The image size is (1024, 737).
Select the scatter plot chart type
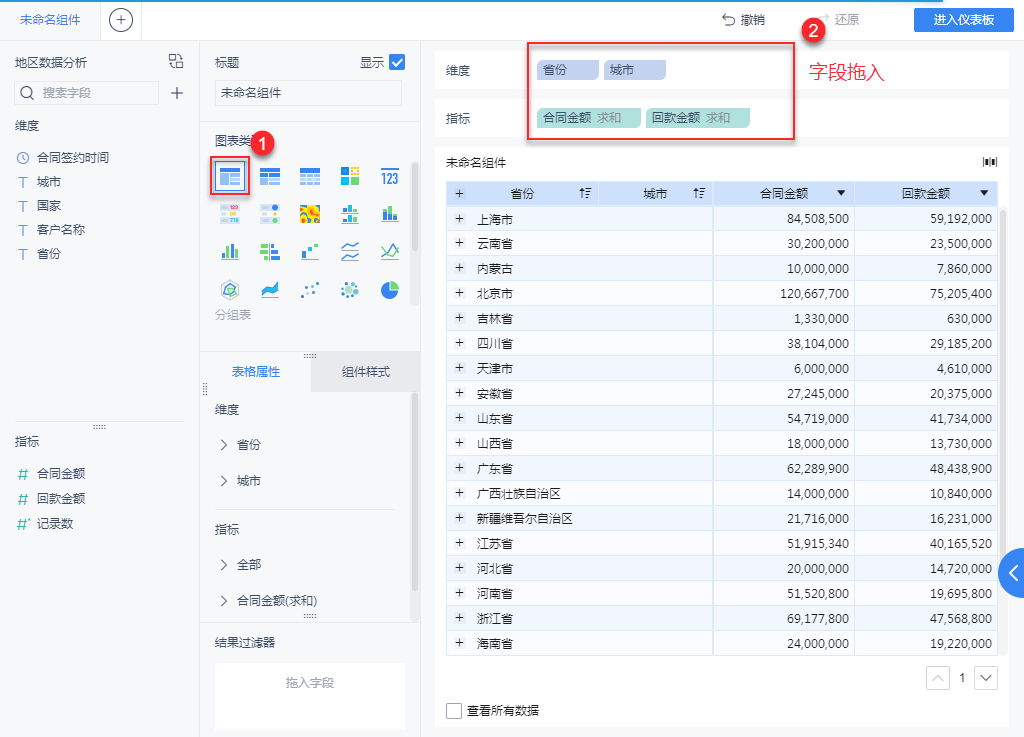tap(310, 289)
